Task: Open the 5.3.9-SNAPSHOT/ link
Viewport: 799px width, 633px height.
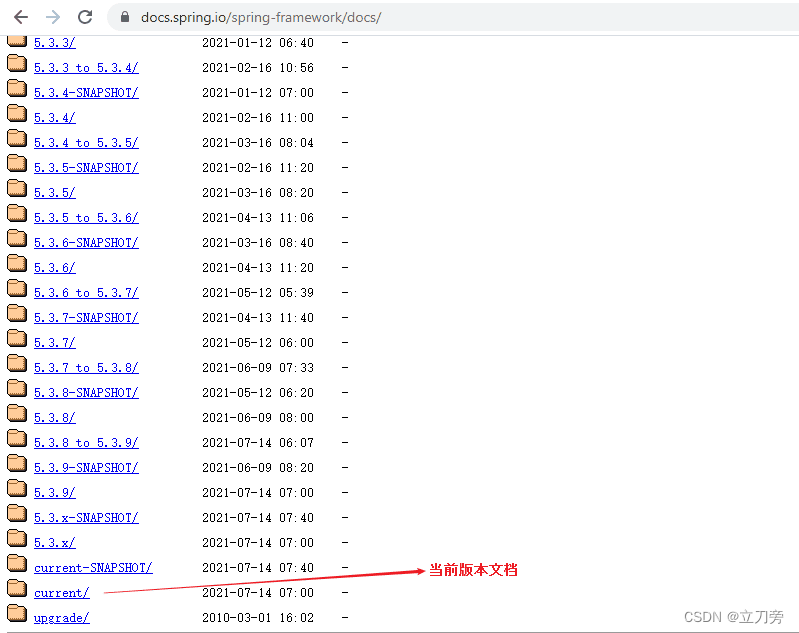Action: point(86,467)
